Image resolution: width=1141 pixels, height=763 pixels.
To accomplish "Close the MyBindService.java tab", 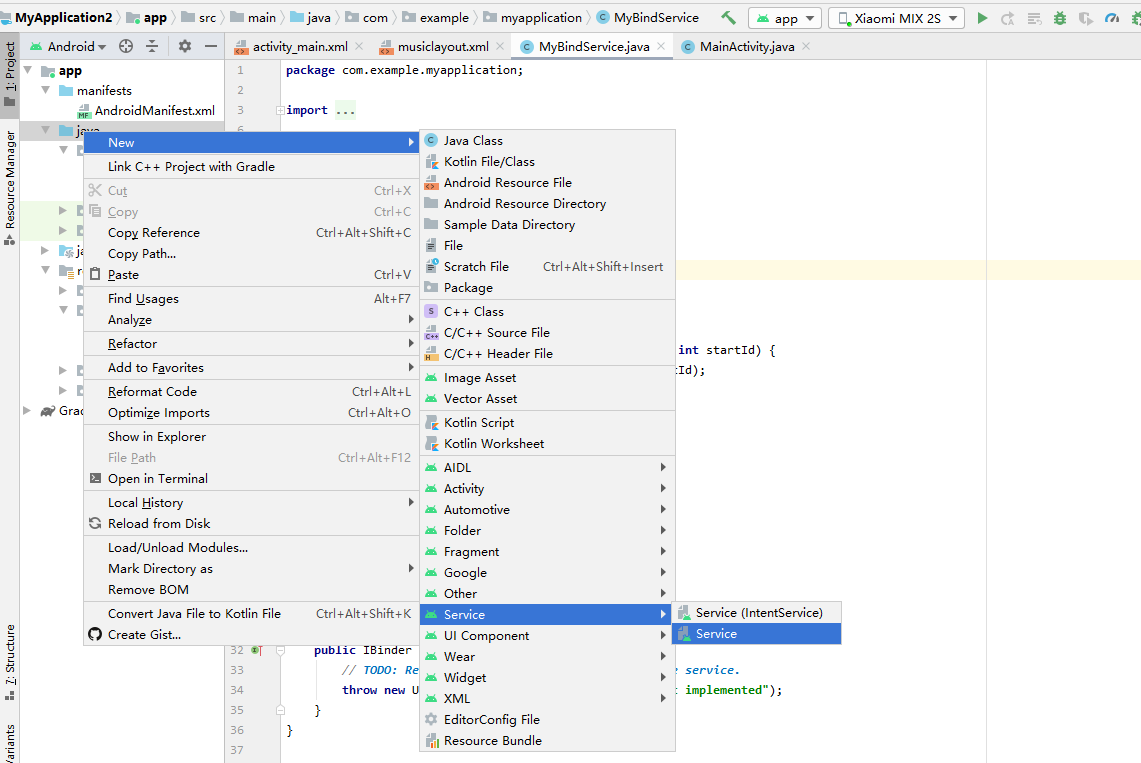I will pos(661,46).
